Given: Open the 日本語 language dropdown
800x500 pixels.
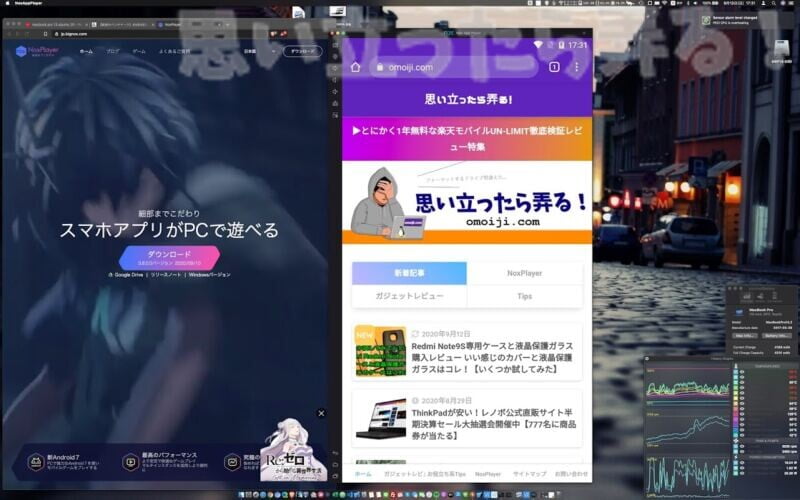Looking at the screenshot, I should tap(259, 52).
